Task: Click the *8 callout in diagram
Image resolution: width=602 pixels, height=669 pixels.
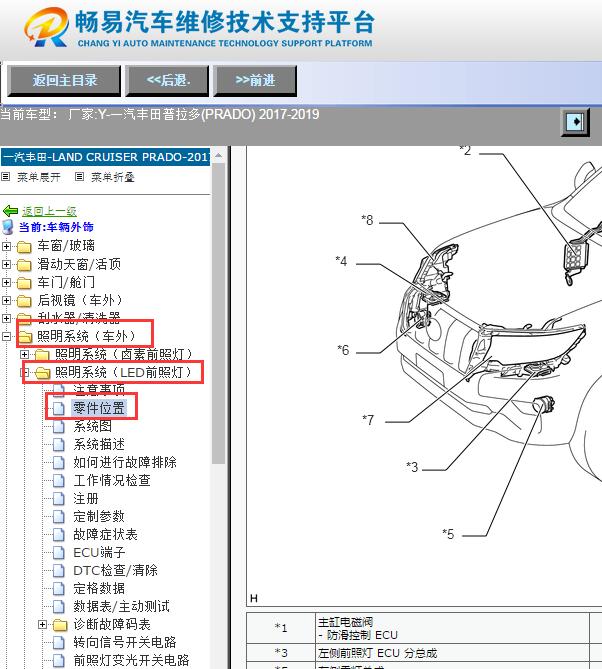Action: [367, 220]
